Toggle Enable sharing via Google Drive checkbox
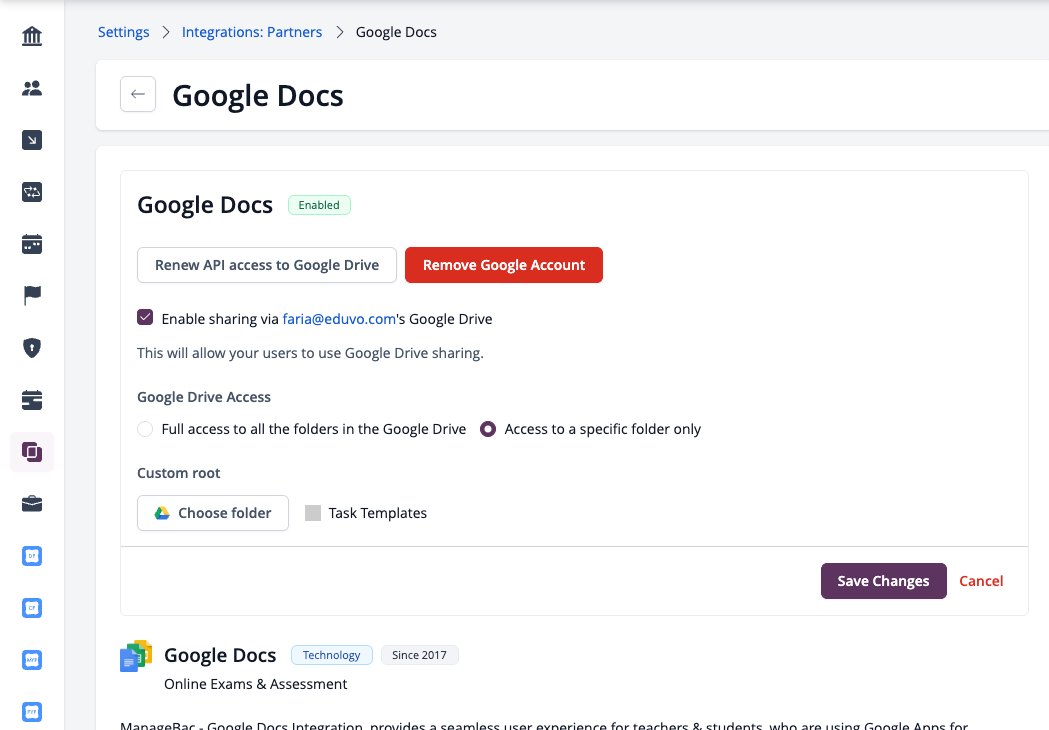This screenshot has height=730, width=1049. [x=145, y=317]
